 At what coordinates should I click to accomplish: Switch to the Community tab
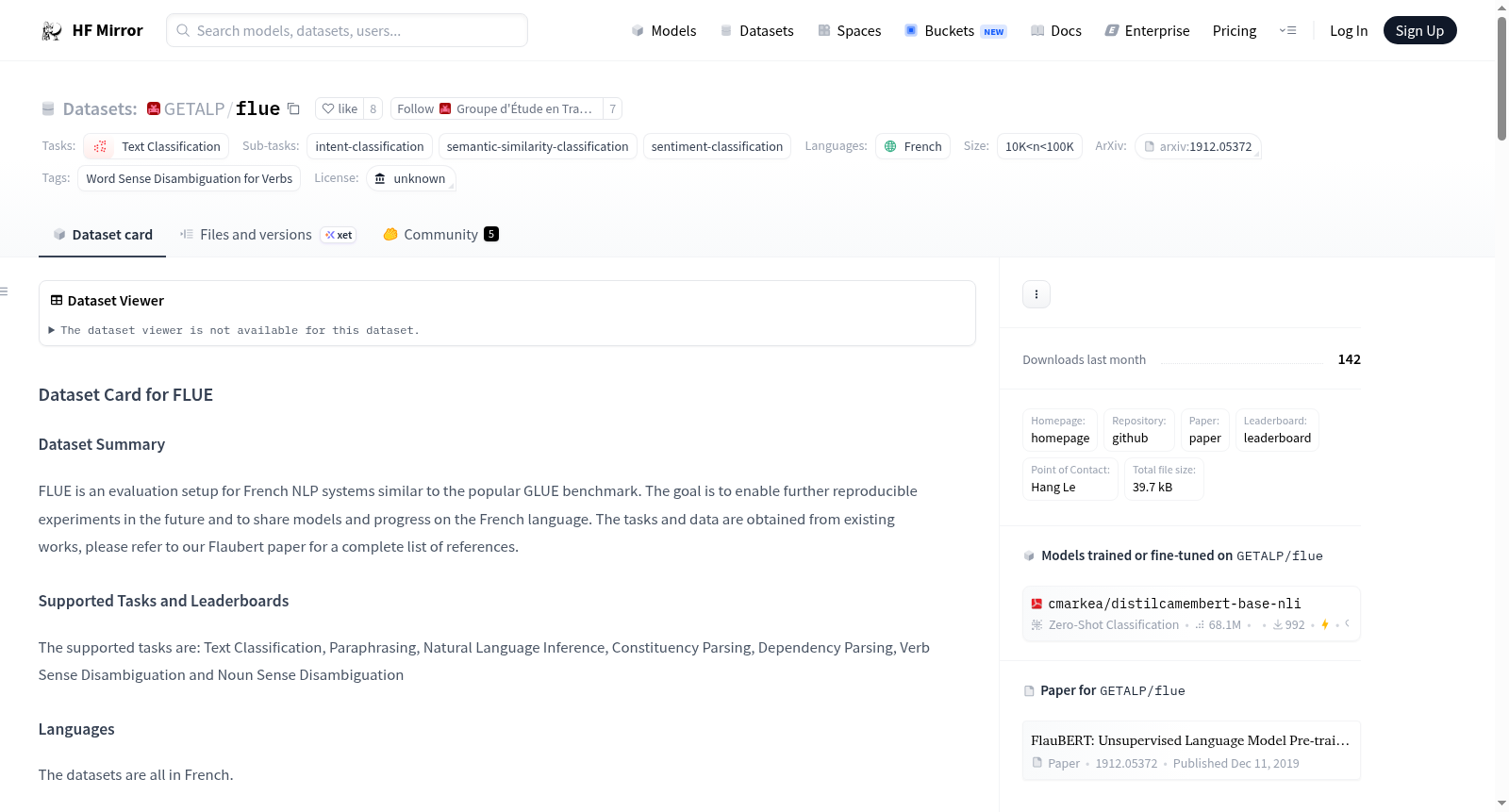click(440, 235)
